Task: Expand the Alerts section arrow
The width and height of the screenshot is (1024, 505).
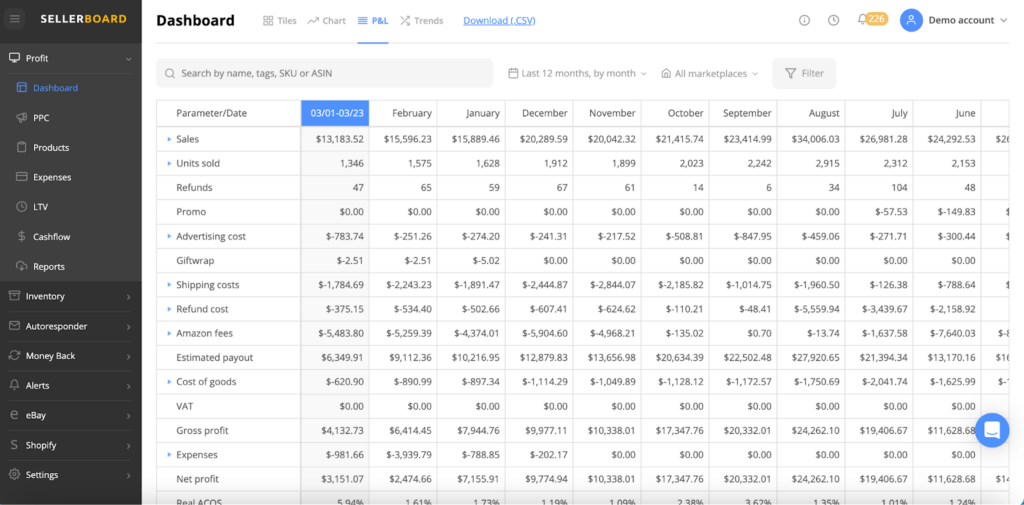Action: pyautogui.click(x=128, y=386)
